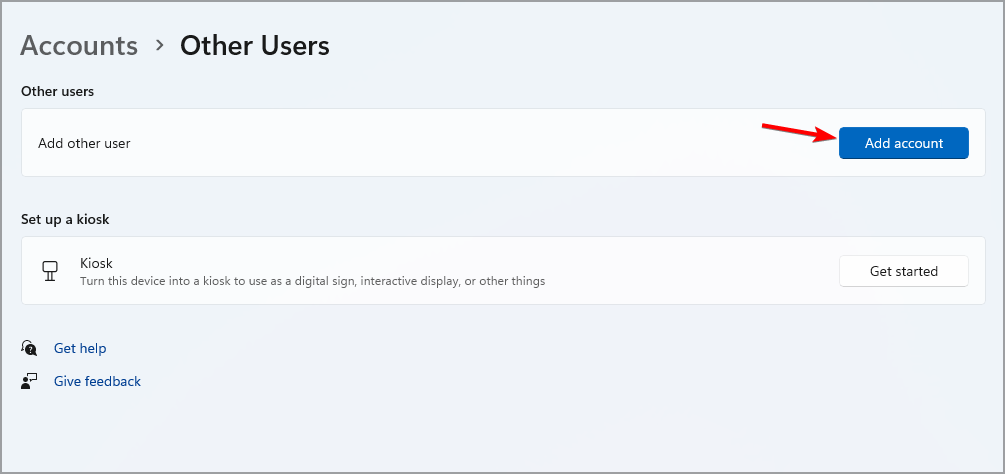Go back to Accounts via breadcrumb
The width and height of the screenshot is (1005, 474).
coord(79,46)
